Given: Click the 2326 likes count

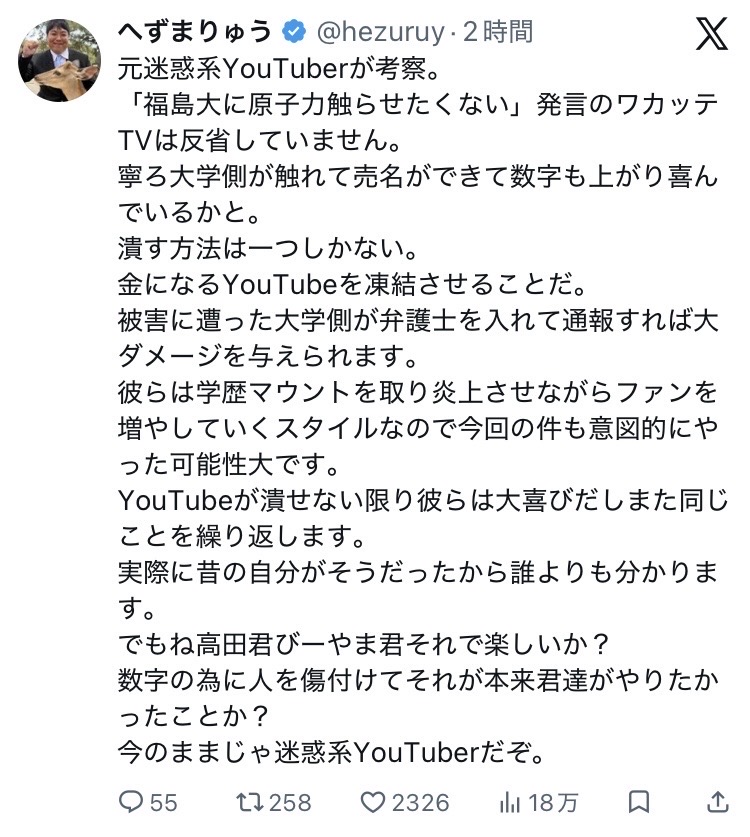Looking at the screenshot, I should (x=421, y=802).
